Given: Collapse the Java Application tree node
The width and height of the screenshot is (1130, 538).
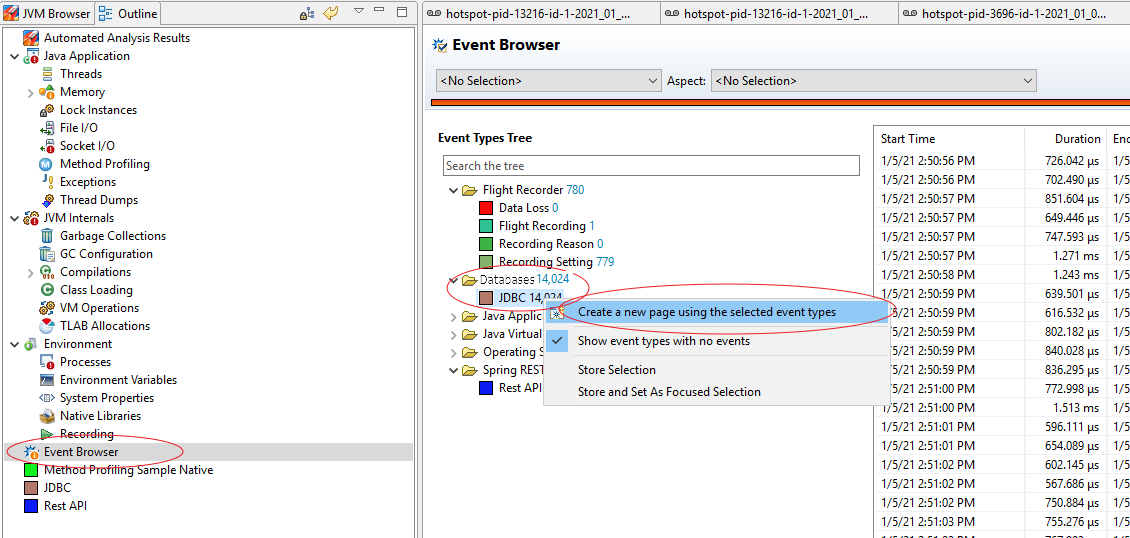Looking at the screenshot, I should [x=14, y=56].
